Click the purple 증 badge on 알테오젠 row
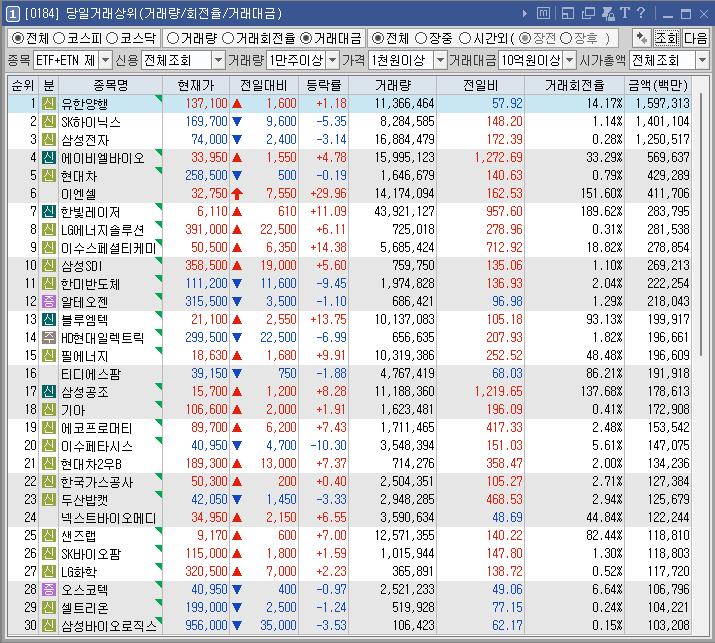The width and height of the screenshot is (715, 643). [49, 301]
